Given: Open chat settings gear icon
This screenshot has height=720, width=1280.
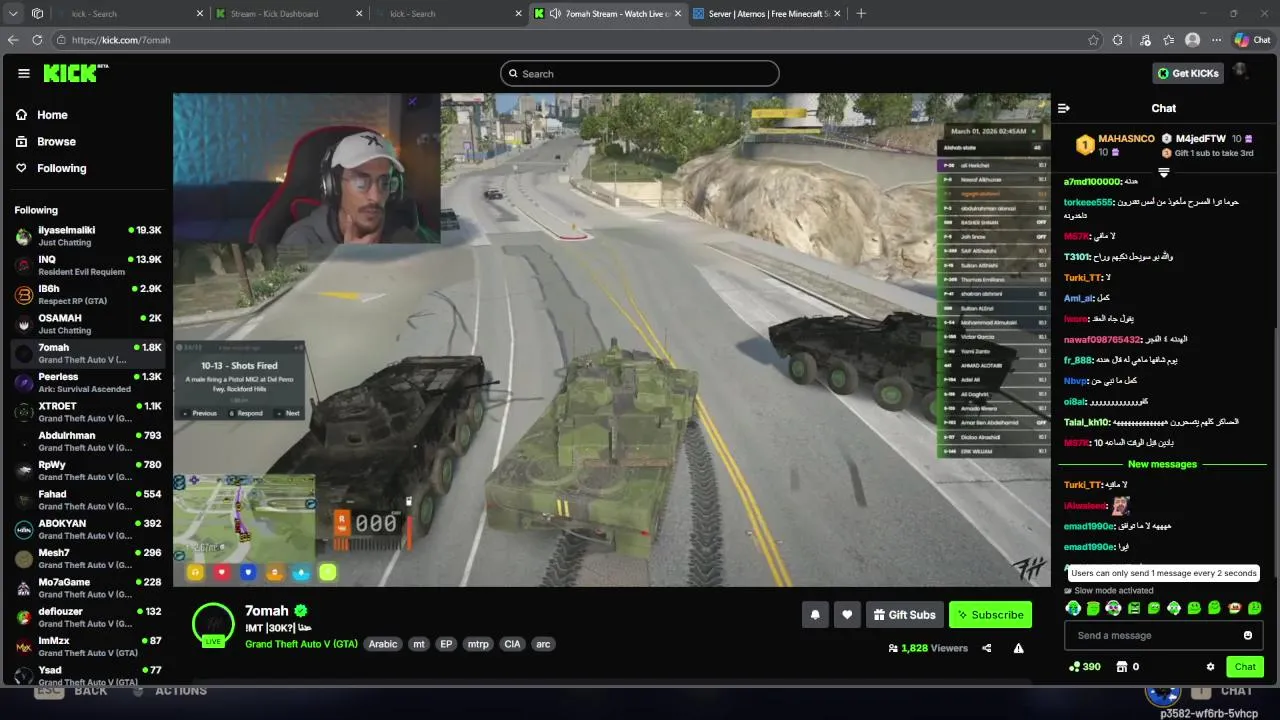Looking at the screenshot, I should pyautogui.click(x=1210, y=667).
